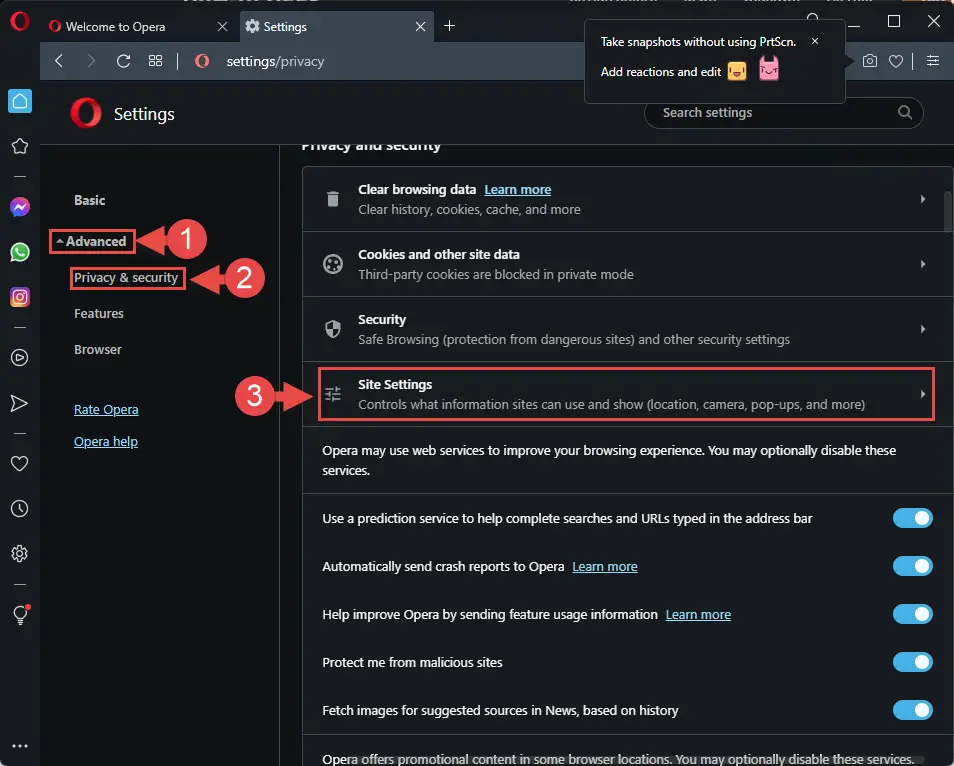
Task: Close the Settings tab
Action: [x=420, y=27]
